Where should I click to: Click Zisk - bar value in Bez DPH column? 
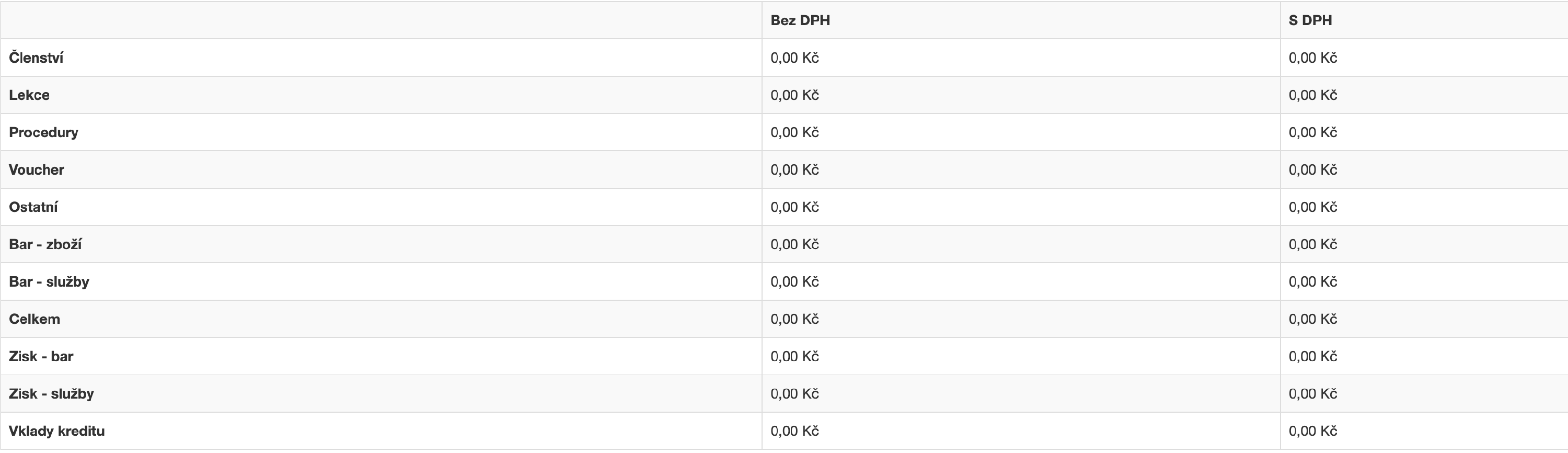[x=794, y=356]
